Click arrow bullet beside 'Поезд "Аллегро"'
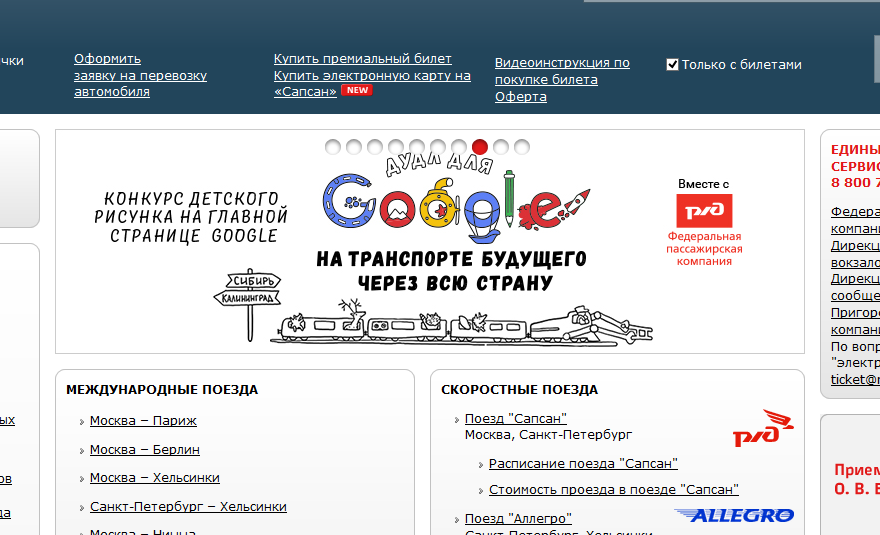The image size is (880, 535). 456,520
